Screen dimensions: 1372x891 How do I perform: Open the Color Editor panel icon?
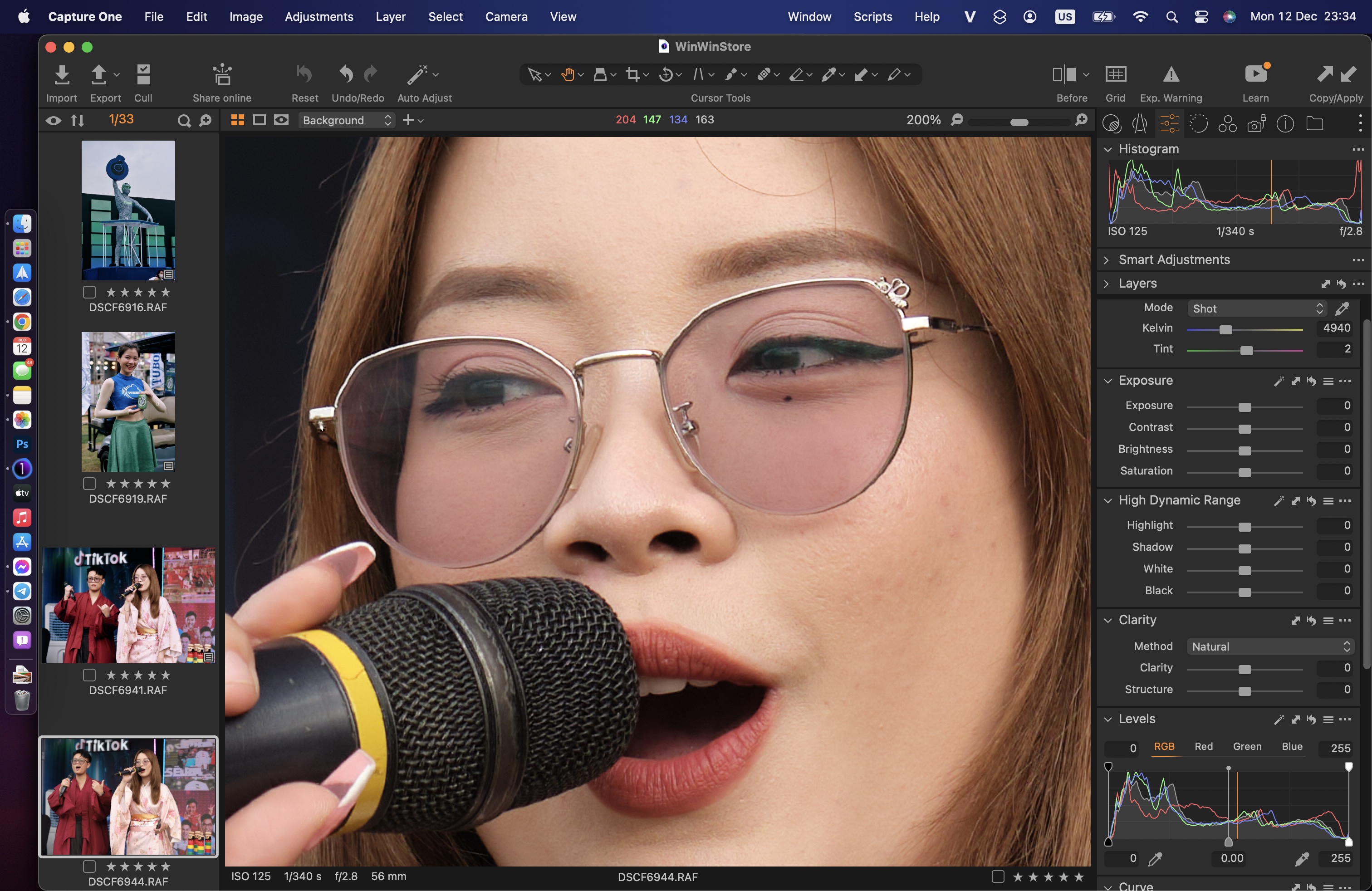pos(1229,123)
